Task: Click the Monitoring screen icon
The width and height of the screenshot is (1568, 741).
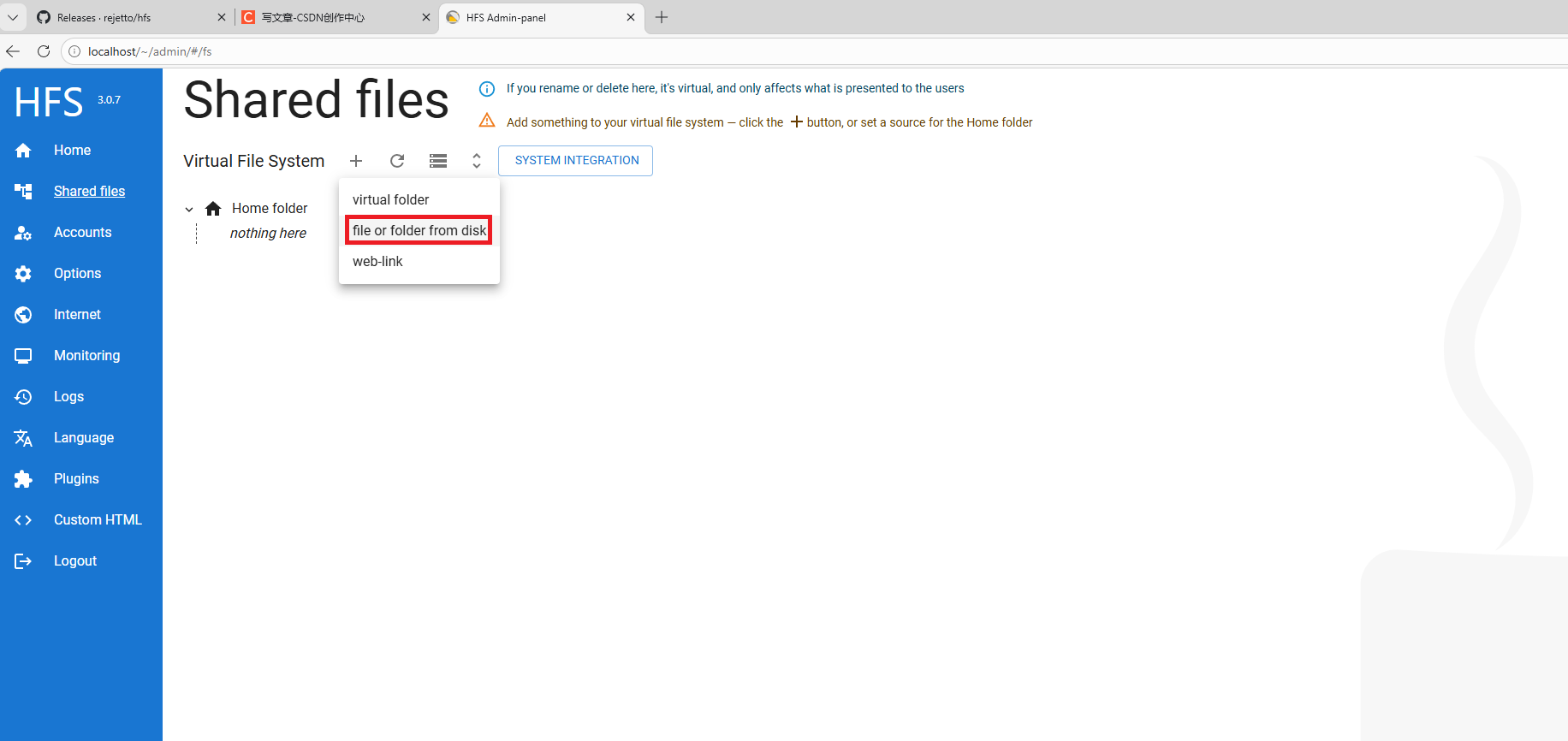Action: (x=23, y=356)
